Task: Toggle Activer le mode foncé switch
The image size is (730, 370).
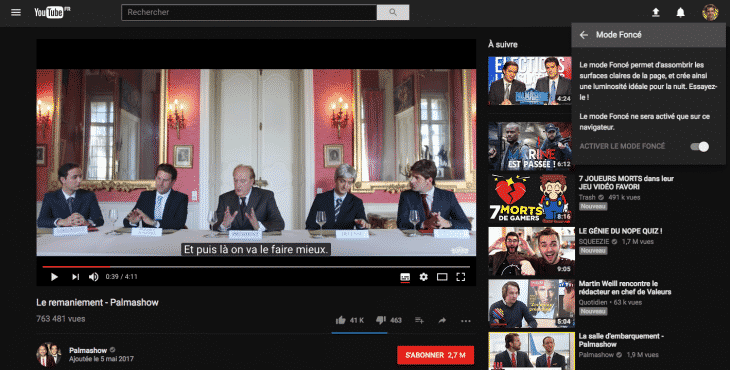Action: point(699,147)
